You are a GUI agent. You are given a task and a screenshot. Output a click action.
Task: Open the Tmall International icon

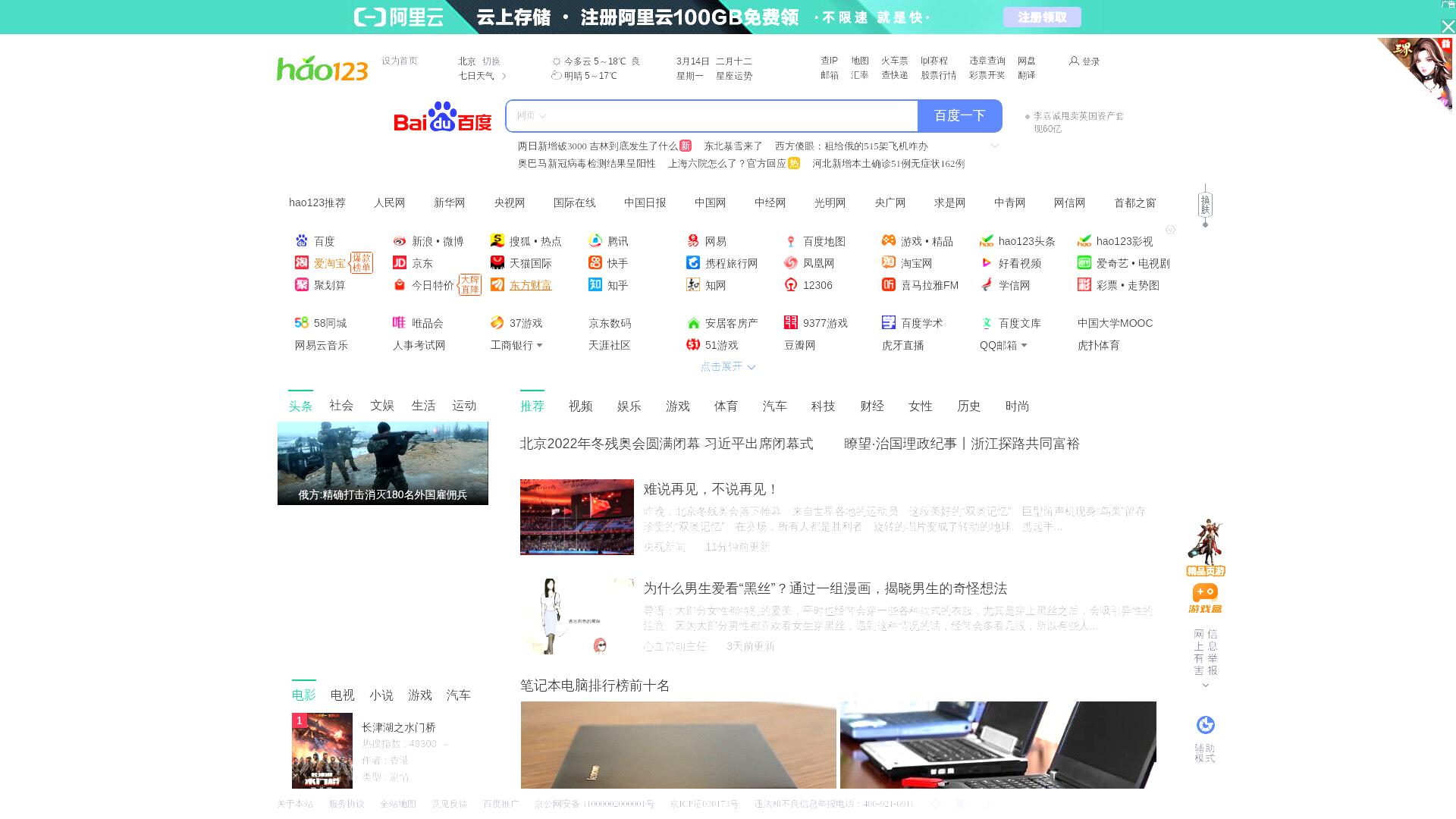click(x=497, y=263)
